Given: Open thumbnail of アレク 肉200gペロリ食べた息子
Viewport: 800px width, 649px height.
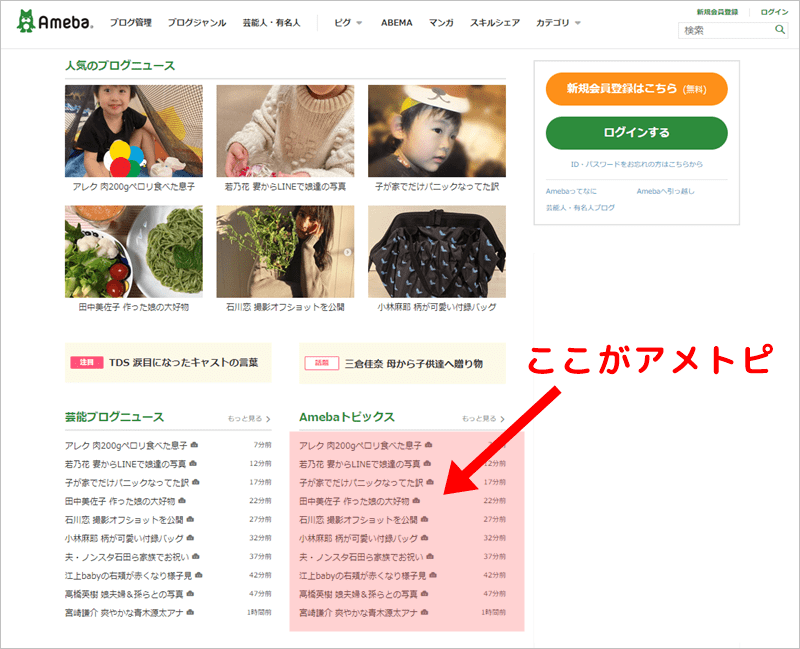Looking at the screenshot, I should click(134, 131).
